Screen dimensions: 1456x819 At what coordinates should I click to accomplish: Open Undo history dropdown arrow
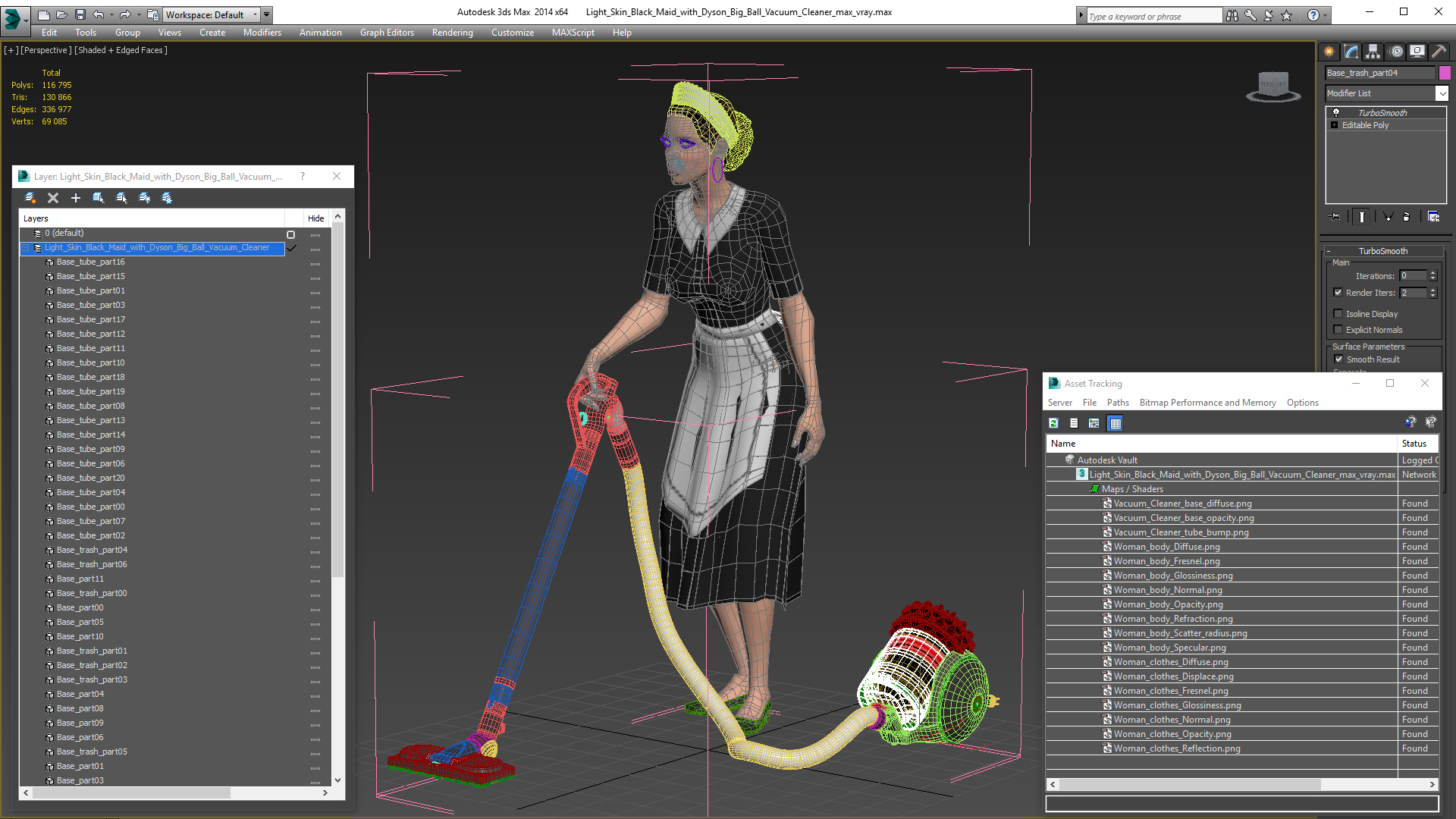(x=111, y=14)
